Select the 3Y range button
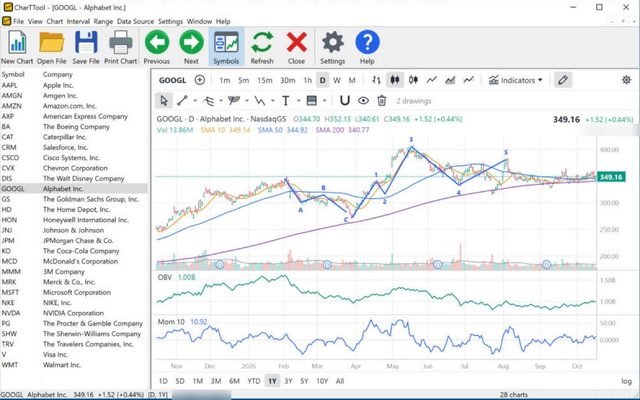Screen dimensions: 640x400 click(288, 381)
